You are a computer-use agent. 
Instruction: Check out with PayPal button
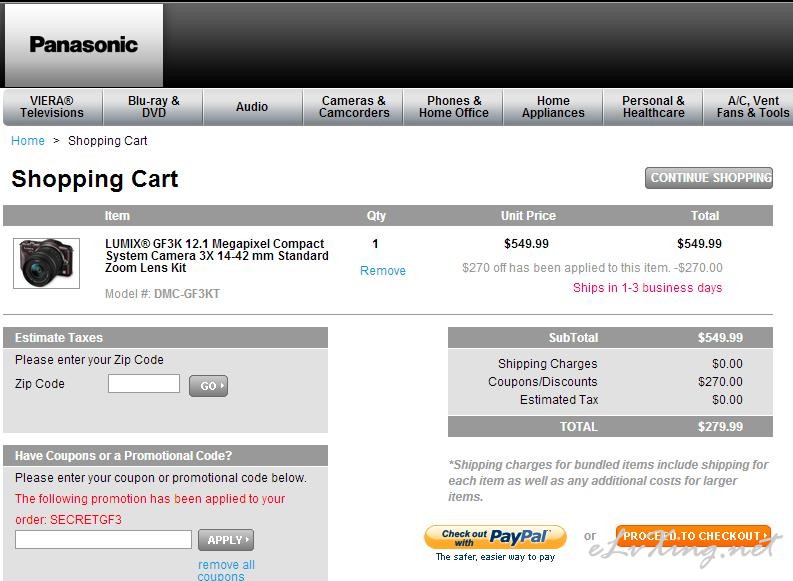[x=495, y=537]
